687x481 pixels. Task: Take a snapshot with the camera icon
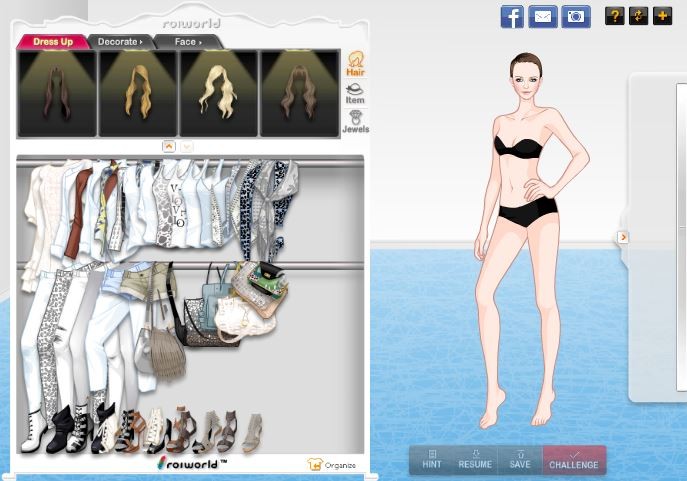[575, 16]
